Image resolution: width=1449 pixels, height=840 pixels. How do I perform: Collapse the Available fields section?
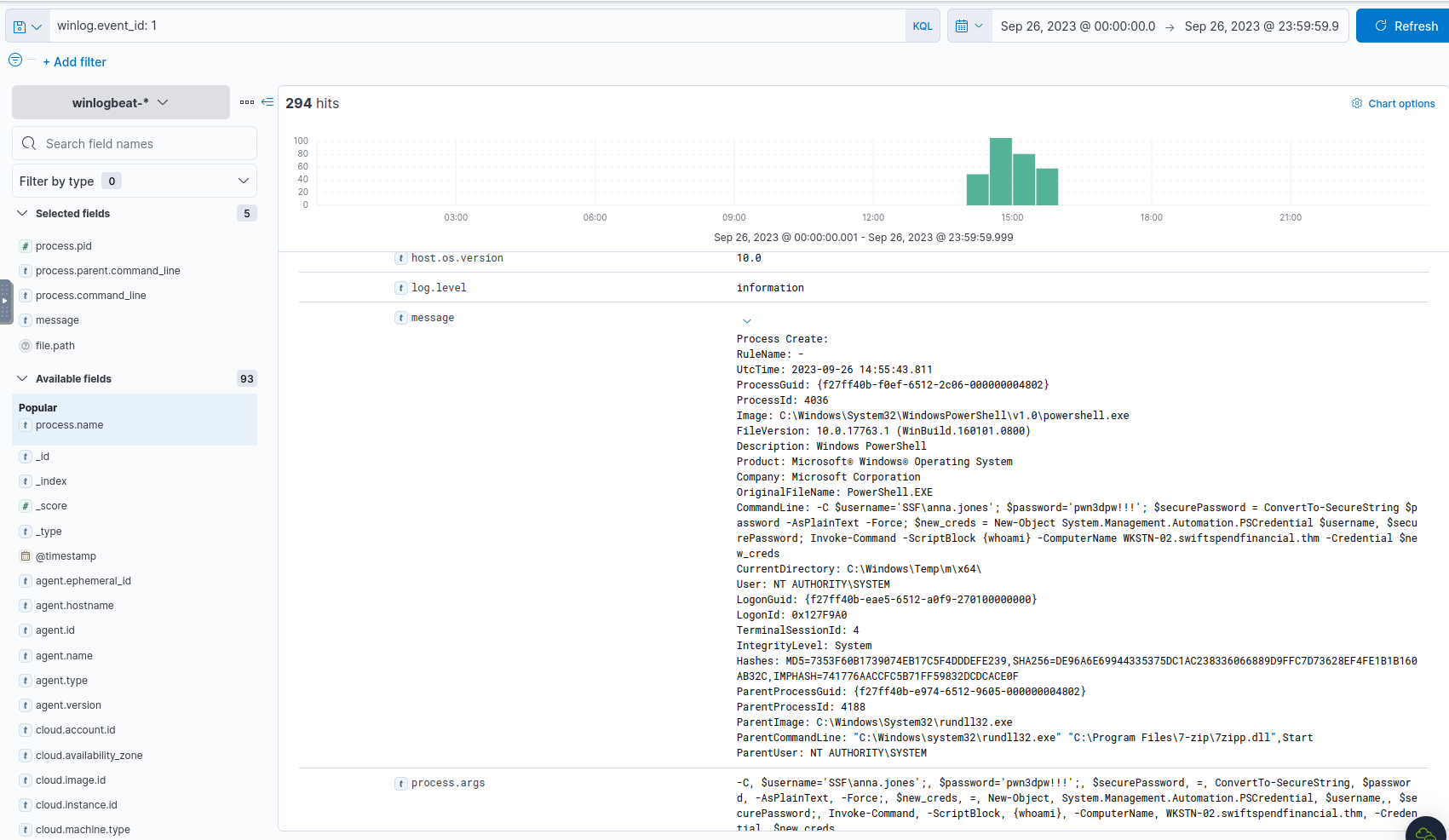(x=22, y=378)
